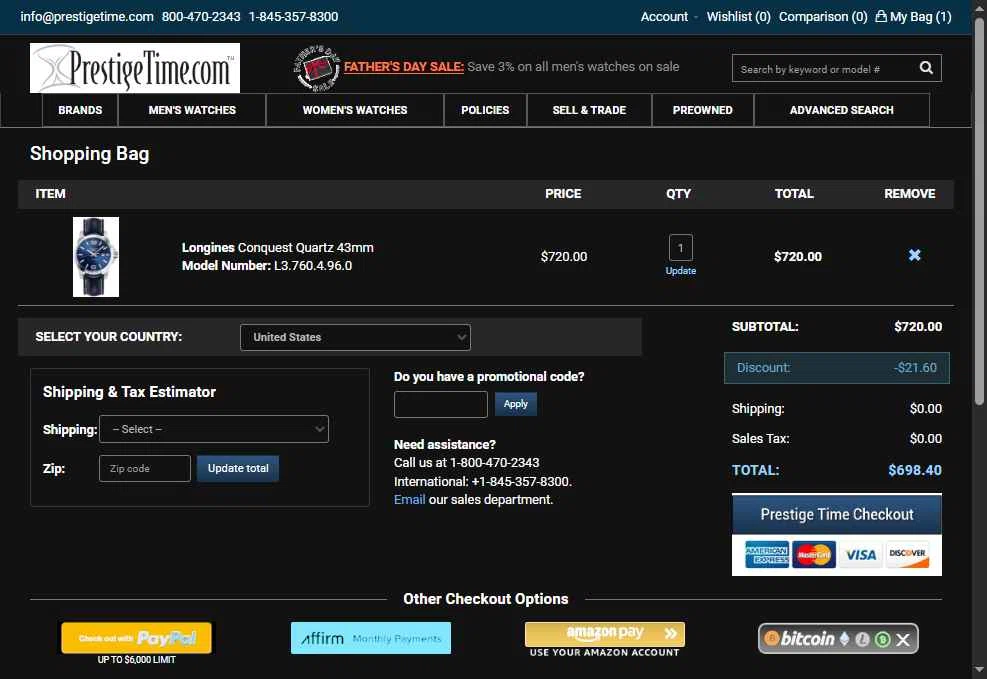Image resolution: width=987 pixels, height=679 pixels.
Task: Click the Father's Day Sale badge
Action: (x=317, y=68)
